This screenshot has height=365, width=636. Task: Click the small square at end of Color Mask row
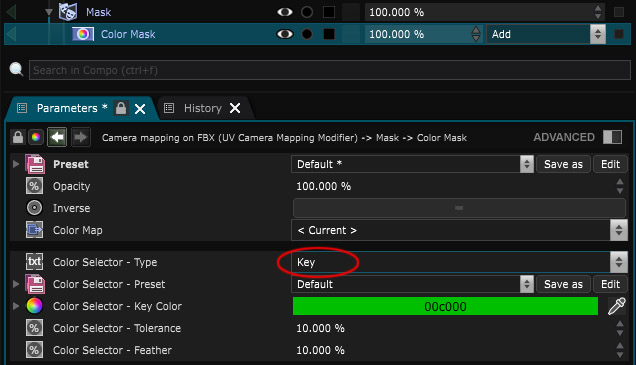coord(619,34)
